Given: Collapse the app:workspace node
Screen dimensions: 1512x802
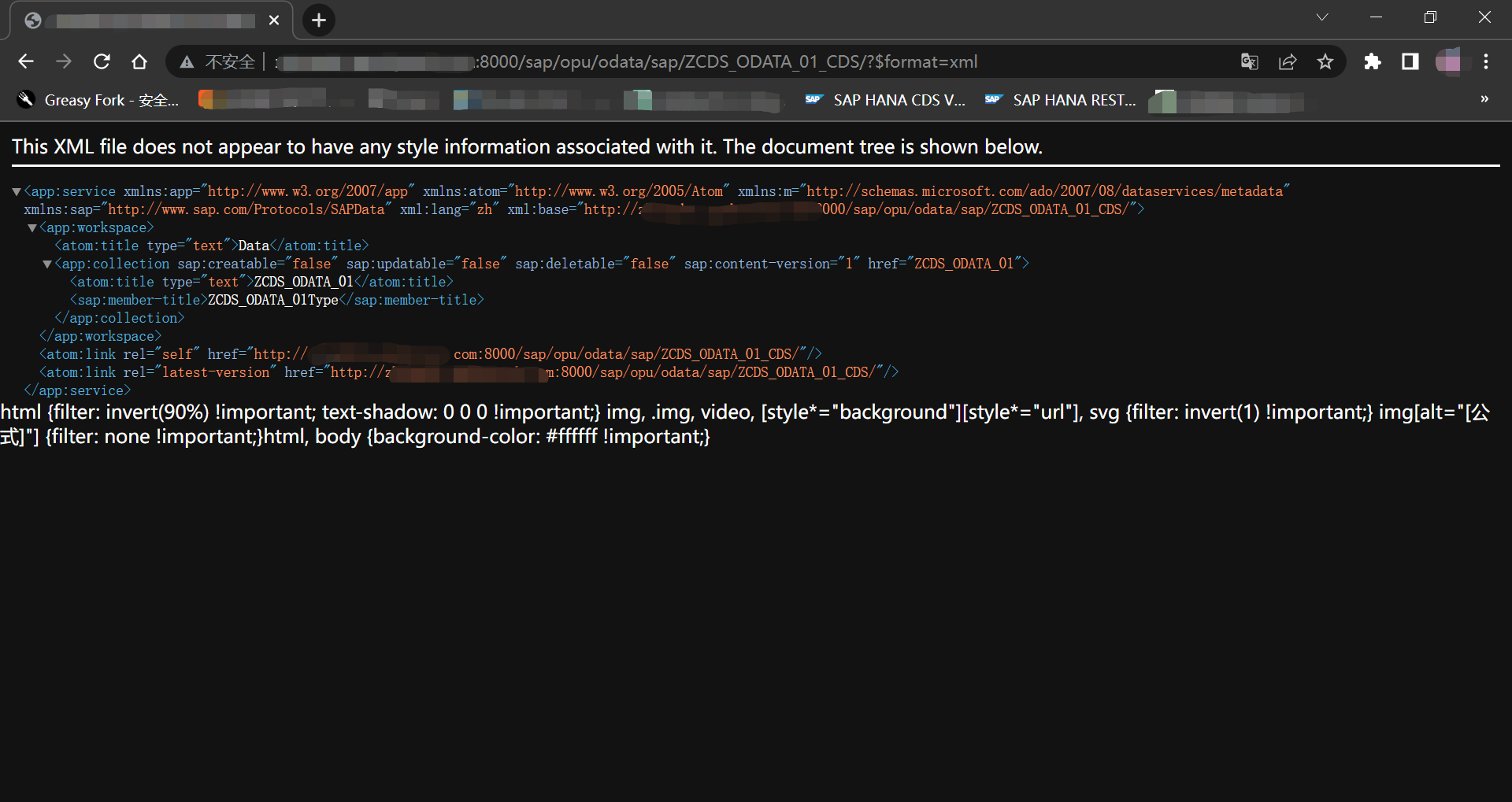Looking at the screenshot, I should [31, 227].
